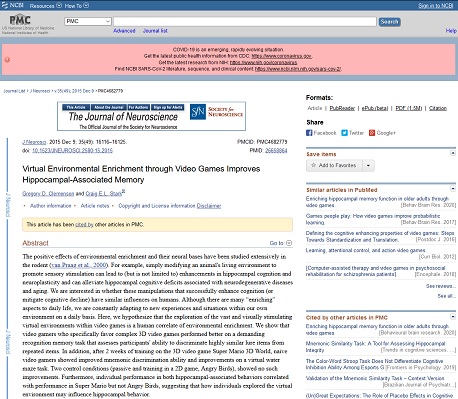Click author Gregory D. Clemenson
Viewport: 458px width, 399px height.
pos(48,194)
